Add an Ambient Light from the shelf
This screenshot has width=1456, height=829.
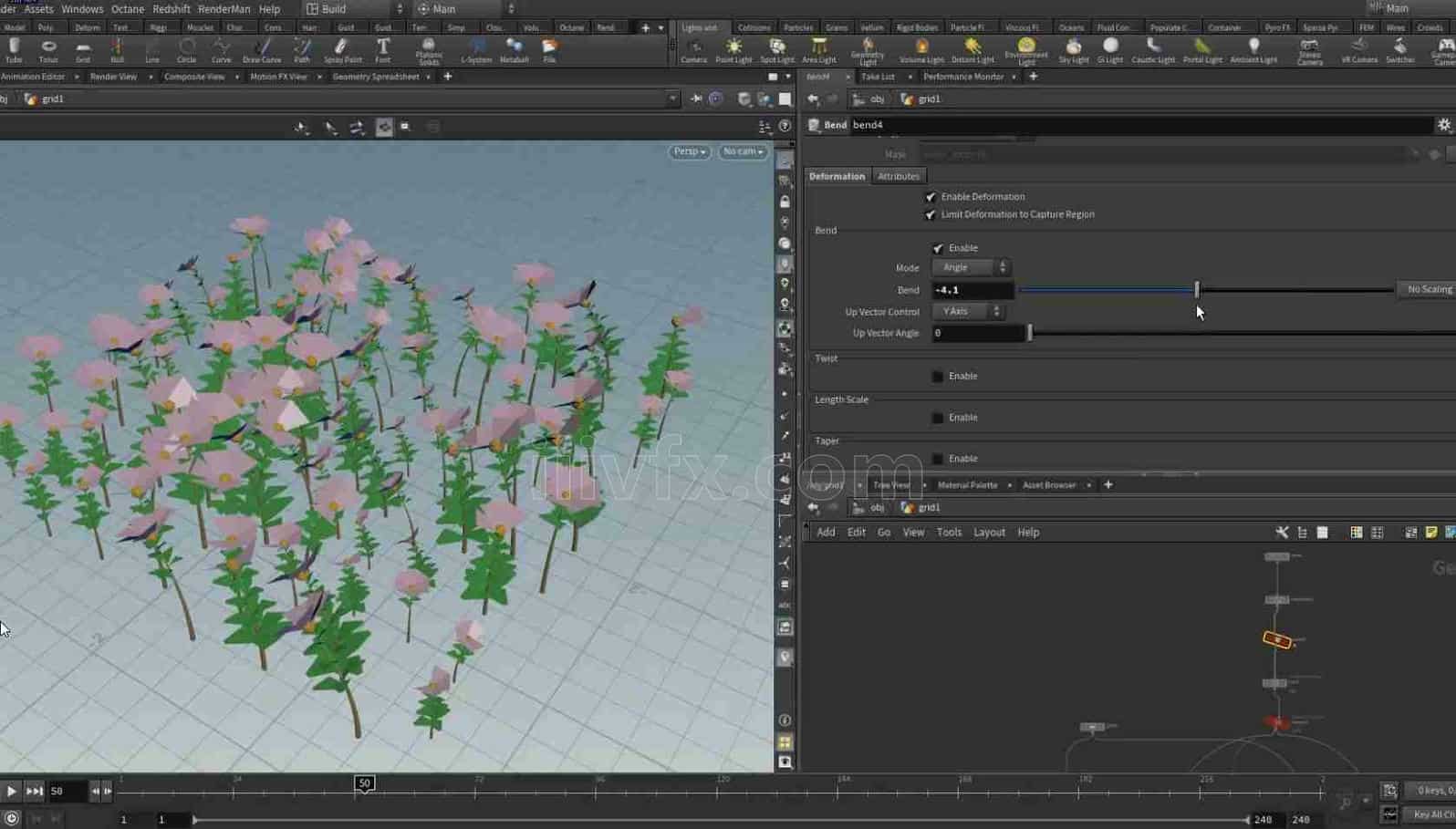coord(1253,50)
